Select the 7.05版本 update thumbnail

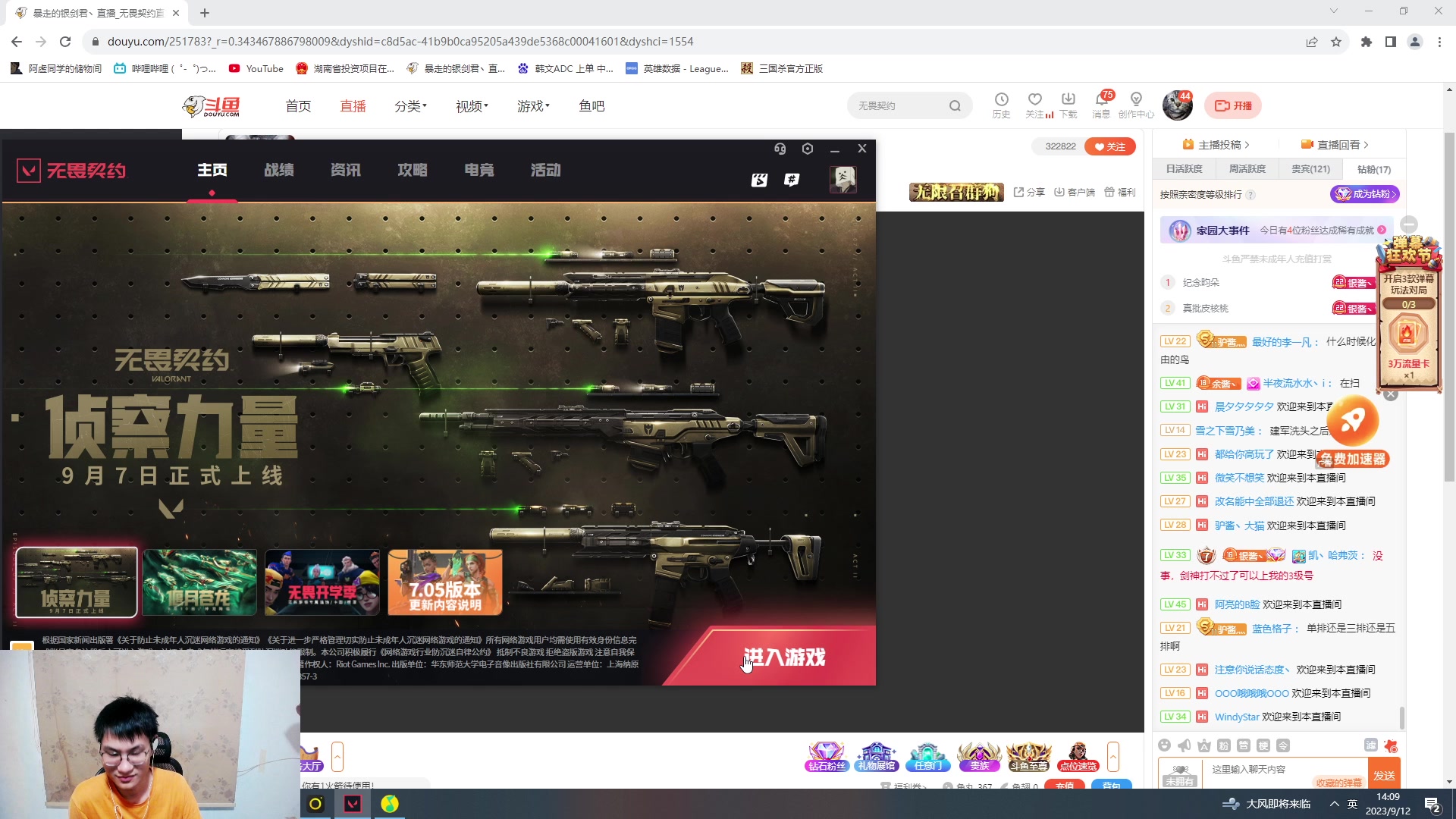tap(445, 582)
